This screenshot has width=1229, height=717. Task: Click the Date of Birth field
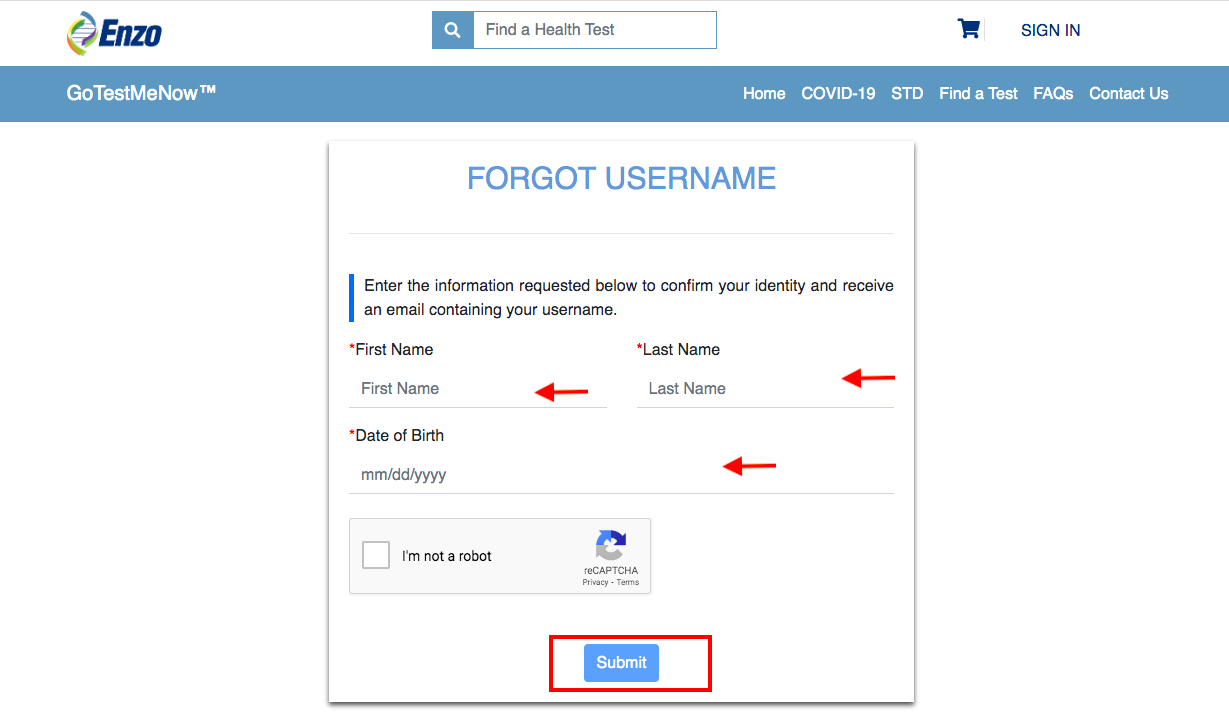click(621, 474)
